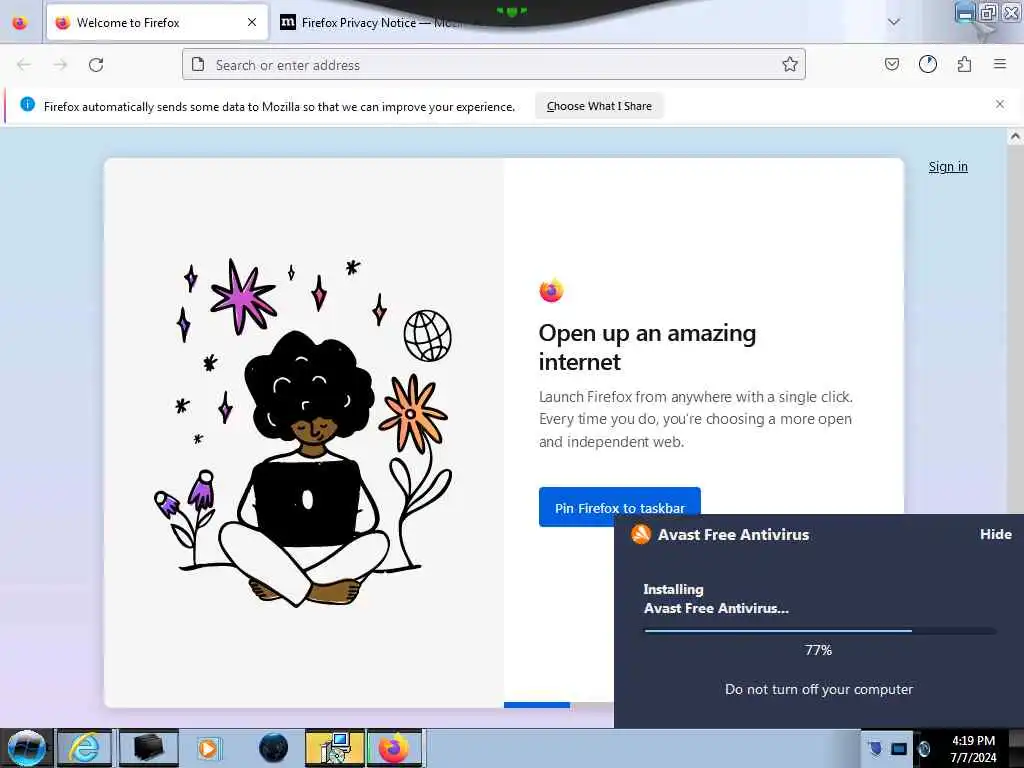
Task: Go forward one page
Action: 60,65
